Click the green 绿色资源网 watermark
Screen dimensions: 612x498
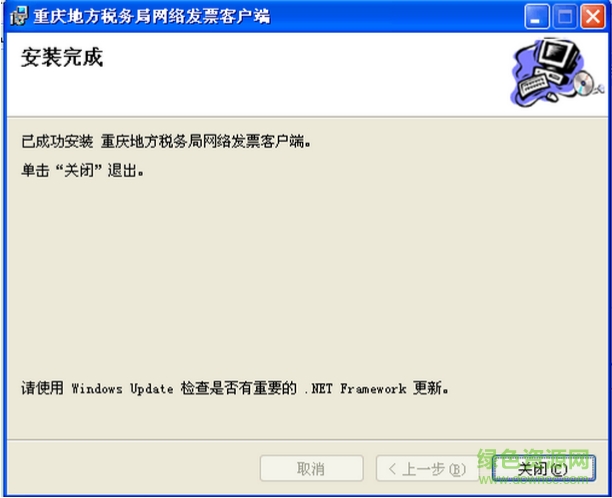coord(534,458)
